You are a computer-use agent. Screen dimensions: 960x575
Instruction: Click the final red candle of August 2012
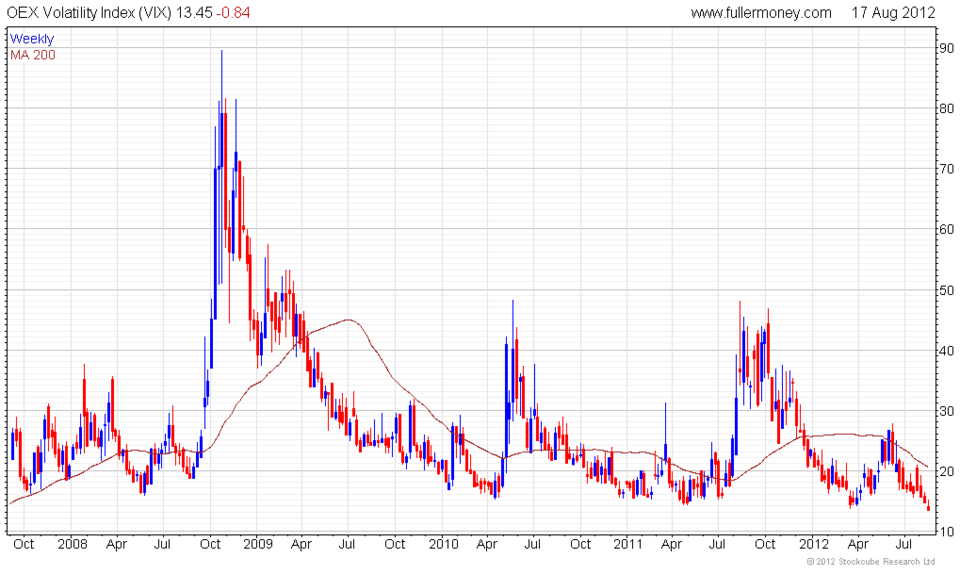coord(929,505)
